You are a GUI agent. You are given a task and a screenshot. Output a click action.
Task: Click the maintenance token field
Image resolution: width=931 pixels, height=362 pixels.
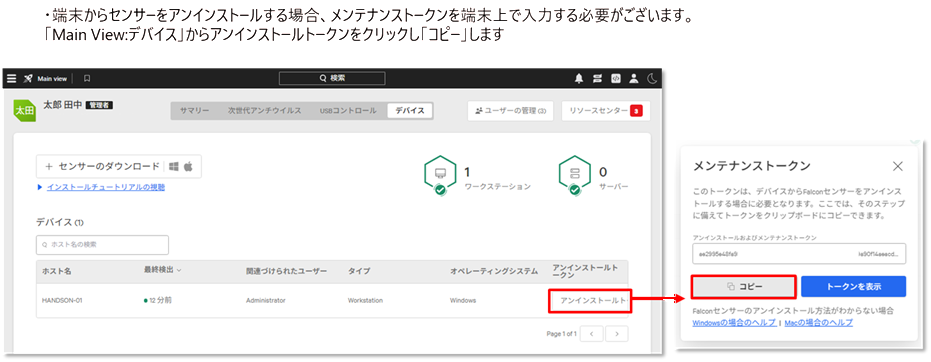799,253
